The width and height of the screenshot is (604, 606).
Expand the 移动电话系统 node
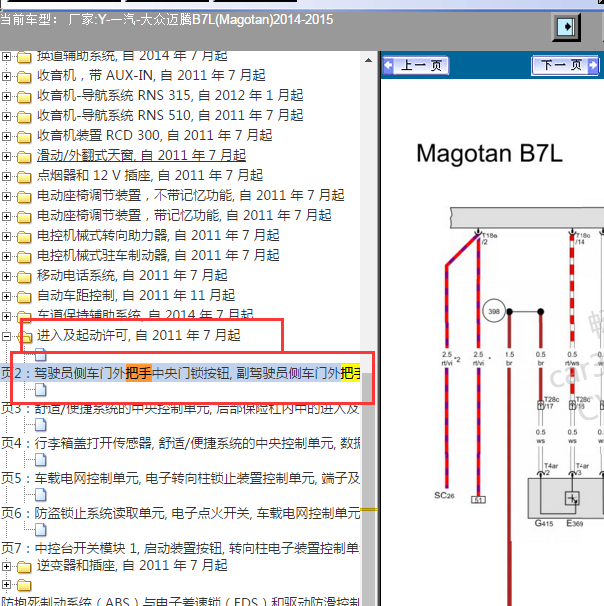pos(6,277)
